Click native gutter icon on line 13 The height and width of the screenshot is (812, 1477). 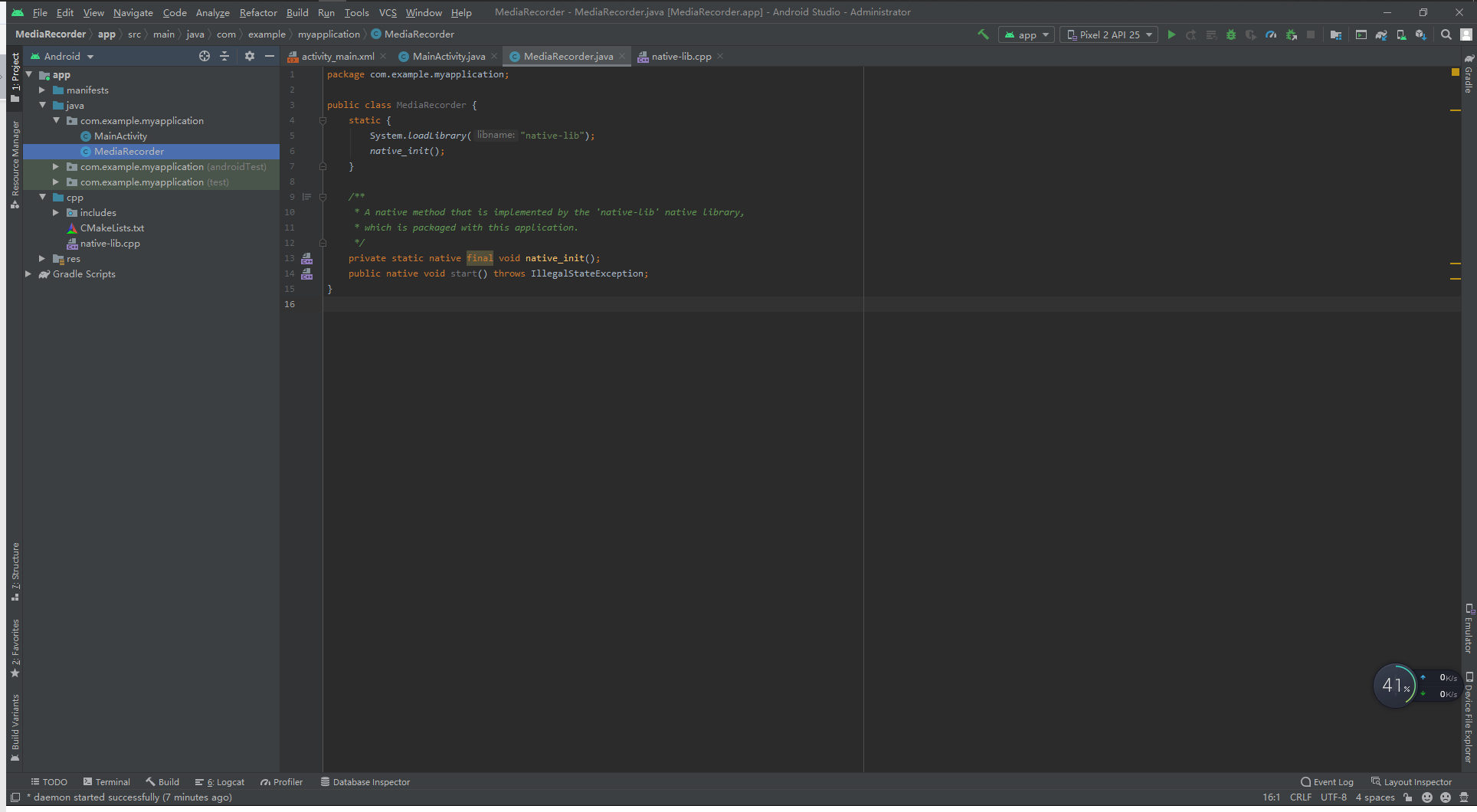[x=307, y=258]
